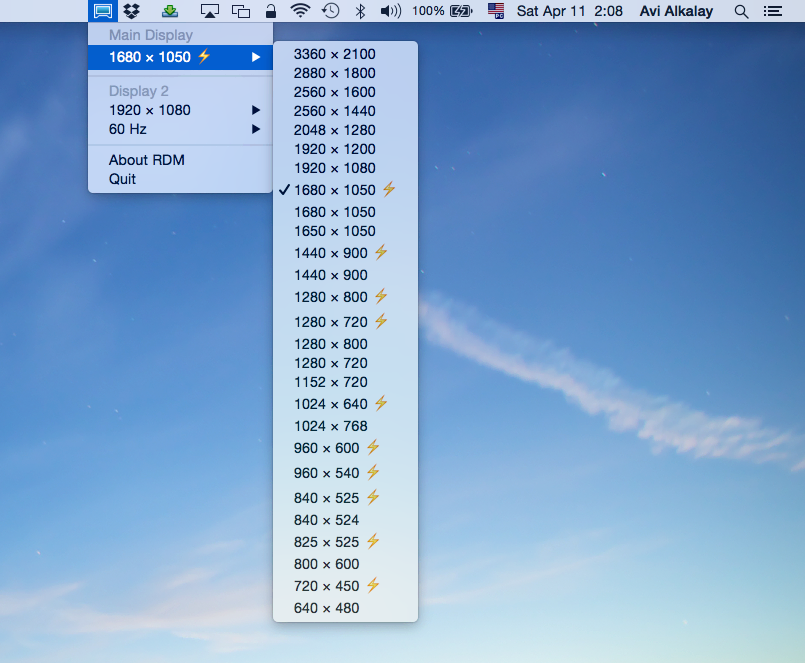This screenshot has width=805, height=663.
Task: Pick the 640 × 480 menu entry
Action: coord(326,608)
